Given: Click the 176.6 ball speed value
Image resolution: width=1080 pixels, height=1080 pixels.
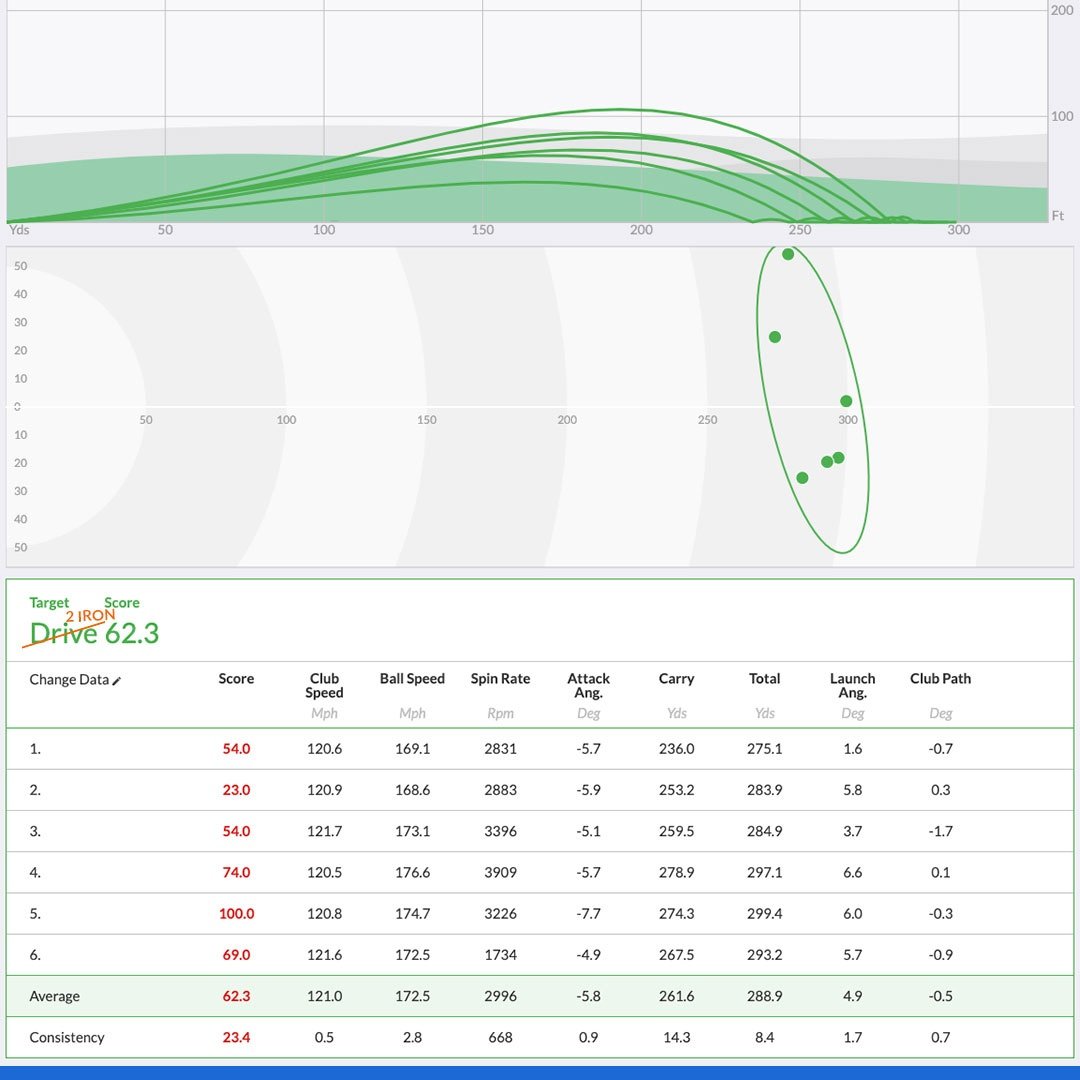Looking at the screenshot, I should click(413, 873).
